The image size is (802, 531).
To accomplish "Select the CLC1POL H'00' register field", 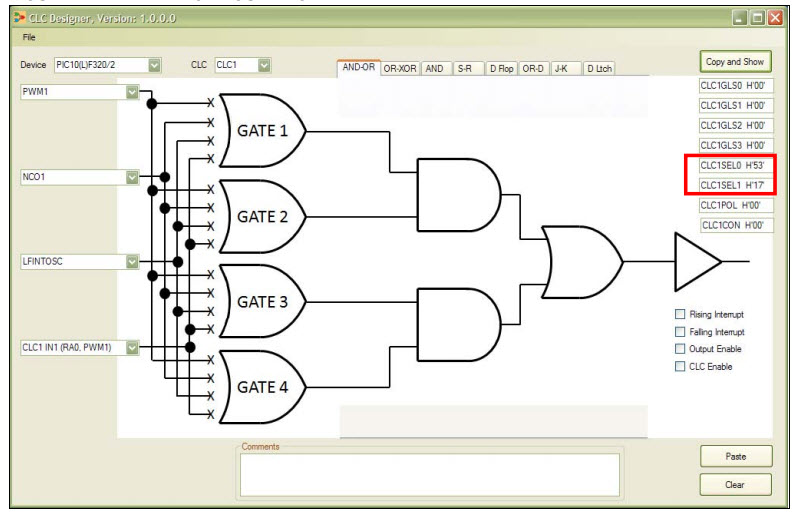I will [736, 205].
